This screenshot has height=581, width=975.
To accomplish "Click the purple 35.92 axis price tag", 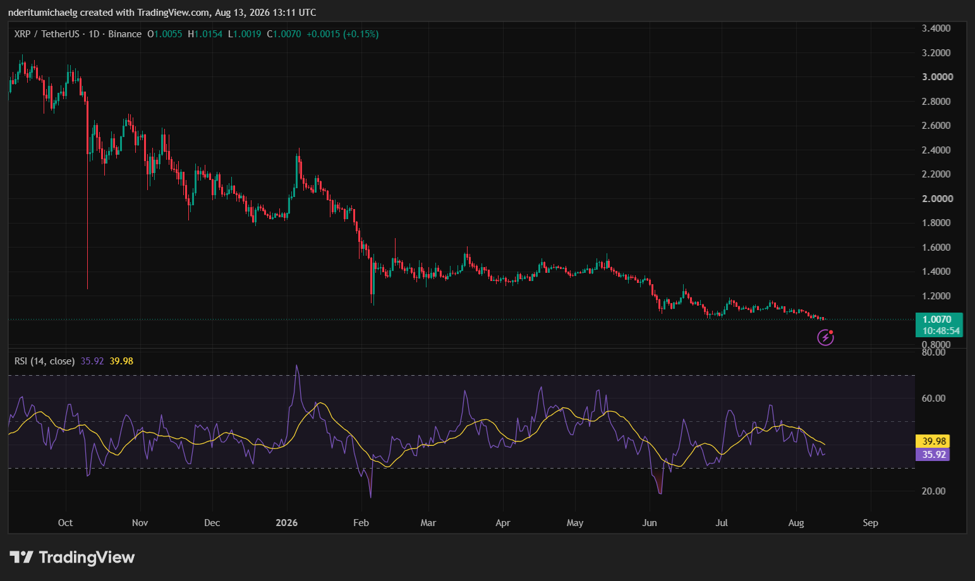I will [x=933, y=455].
